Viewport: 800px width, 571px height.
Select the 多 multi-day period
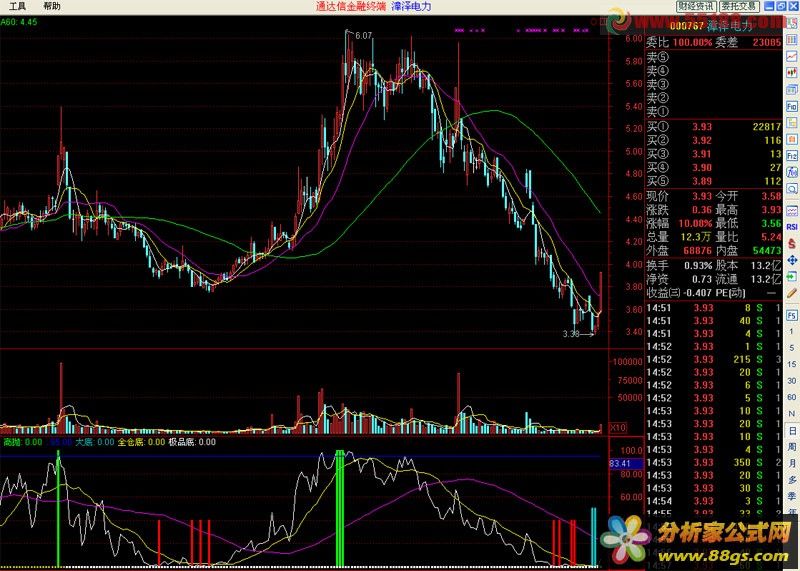(x=792, y=480)
